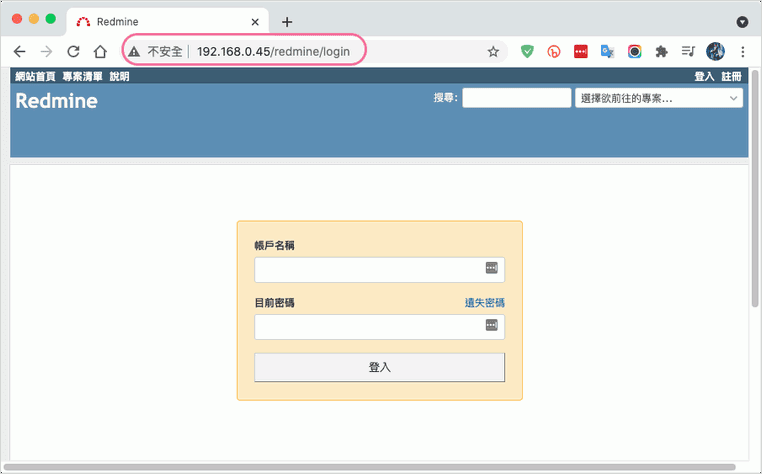Viewport: 762px width, 474px height.
Task: Click the tab search dropdown arrow
Action: click(742, 22)
